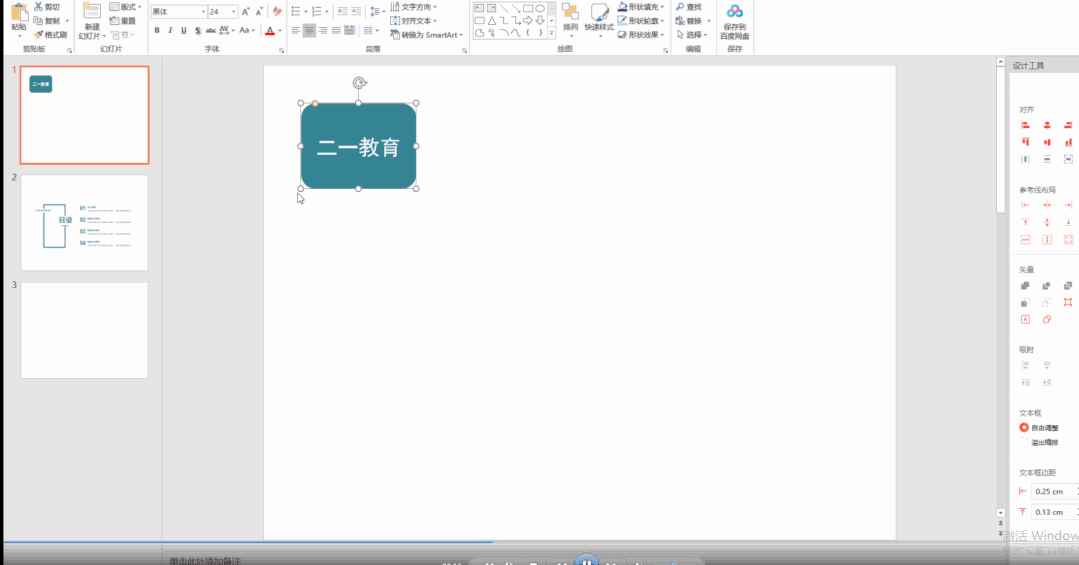Toggle text Shadow formatting
The width and height of the screenshot is (1079, 565).
pos(197,30)
